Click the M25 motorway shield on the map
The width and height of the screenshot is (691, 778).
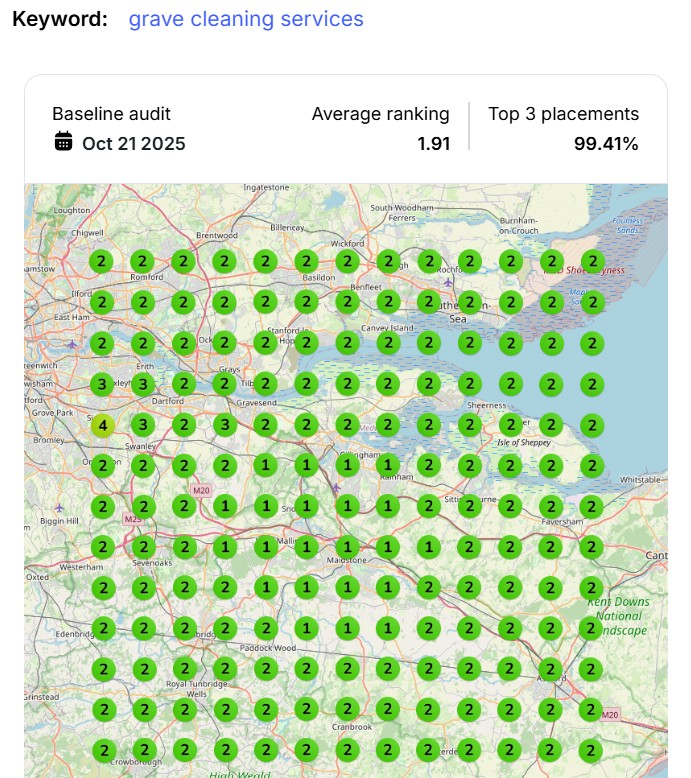(133, 520)
